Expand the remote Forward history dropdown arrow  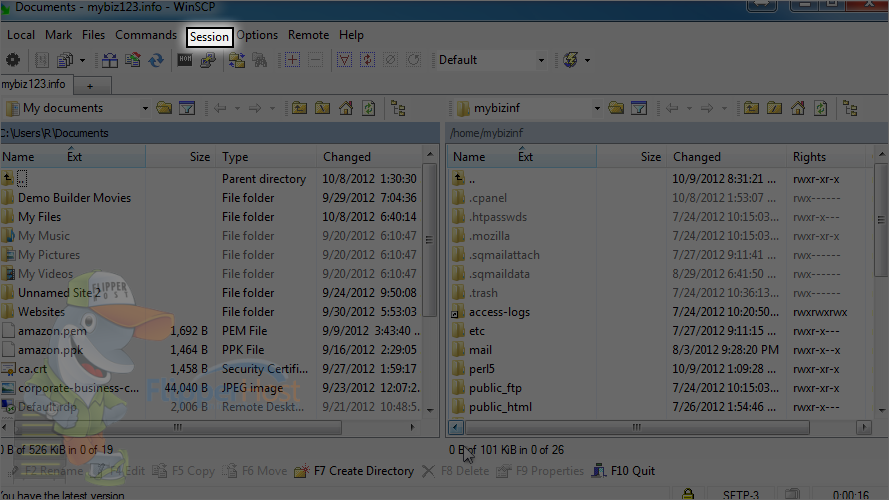click(724, 108)
